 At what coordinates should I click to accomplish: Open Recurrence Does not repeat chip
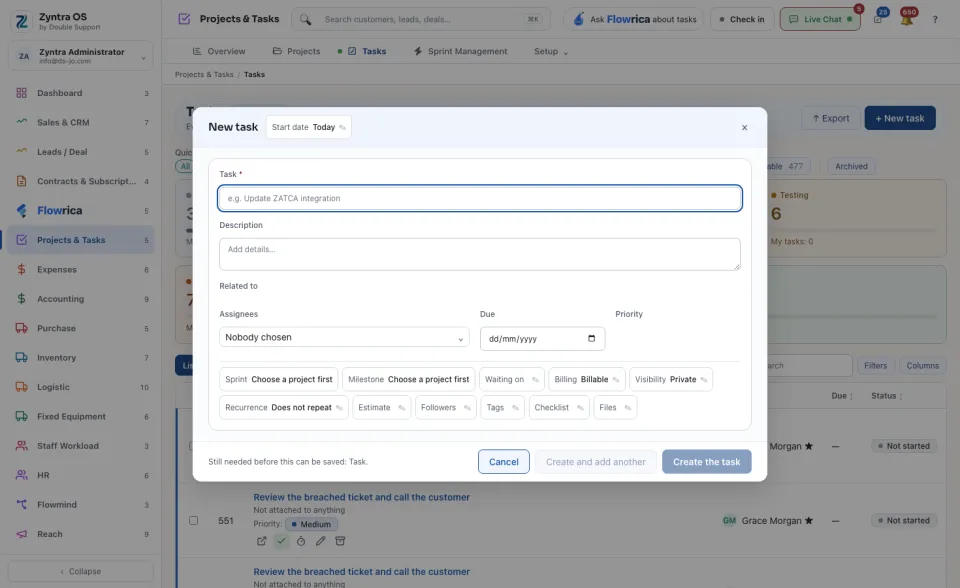284,407
